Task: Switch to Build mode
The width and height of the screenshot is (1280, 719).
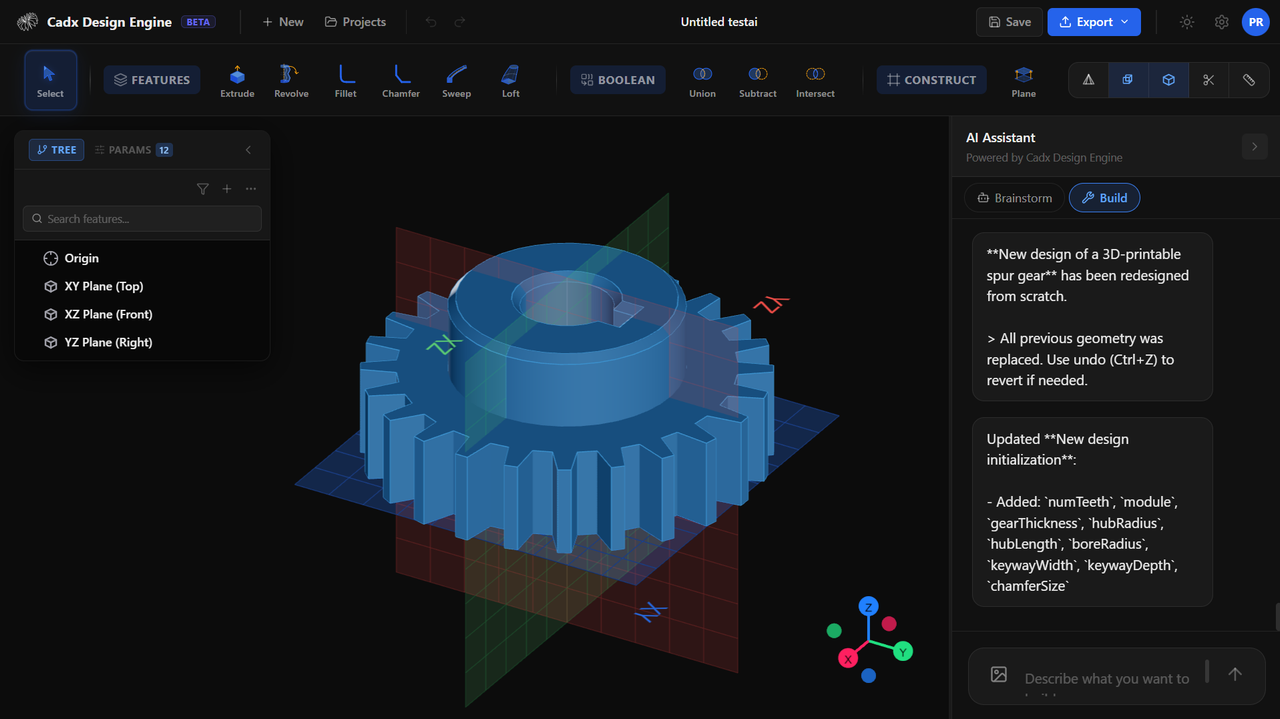Action: 1104,198
